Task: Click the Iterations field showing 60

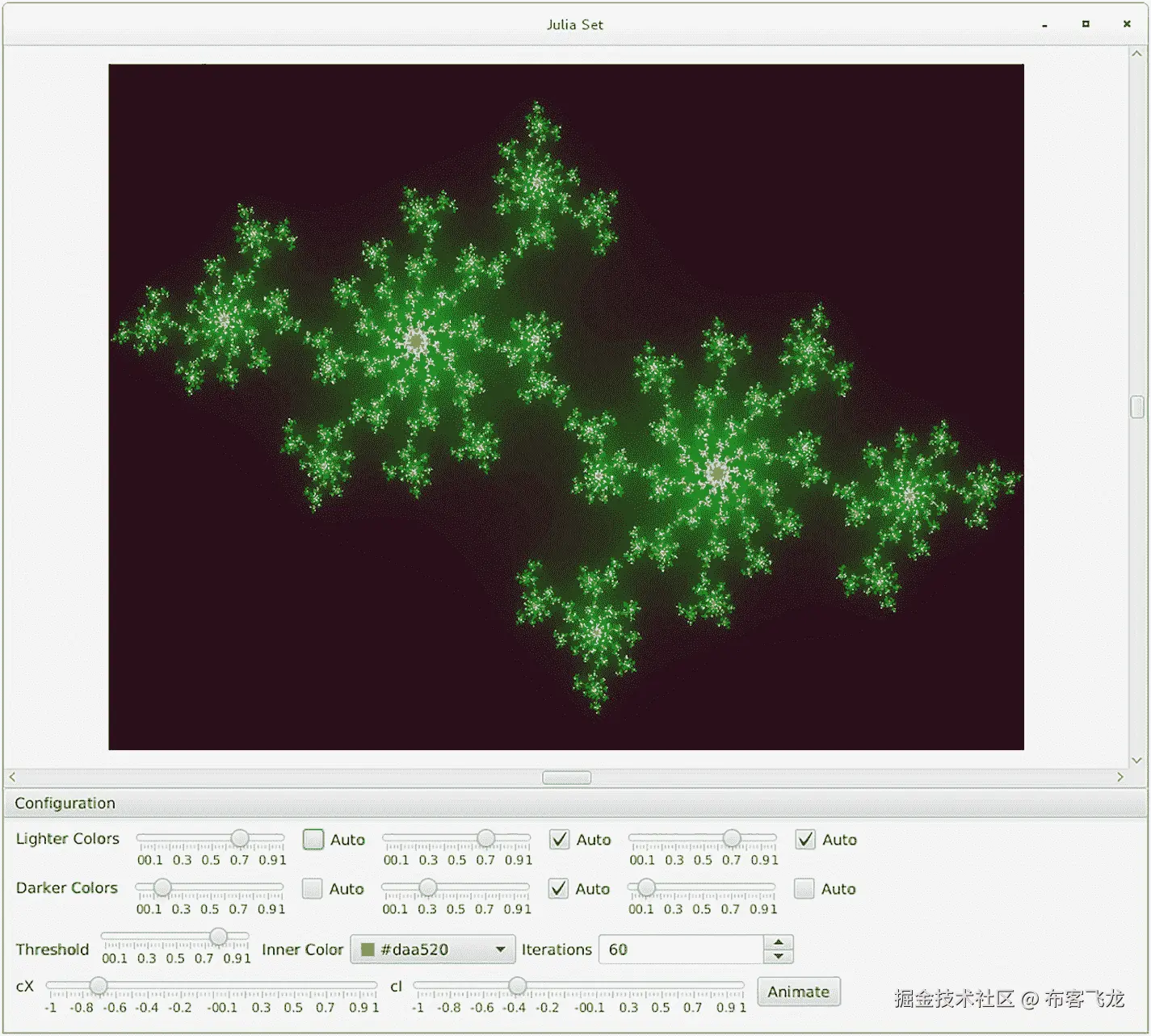Action: [683, 949]
